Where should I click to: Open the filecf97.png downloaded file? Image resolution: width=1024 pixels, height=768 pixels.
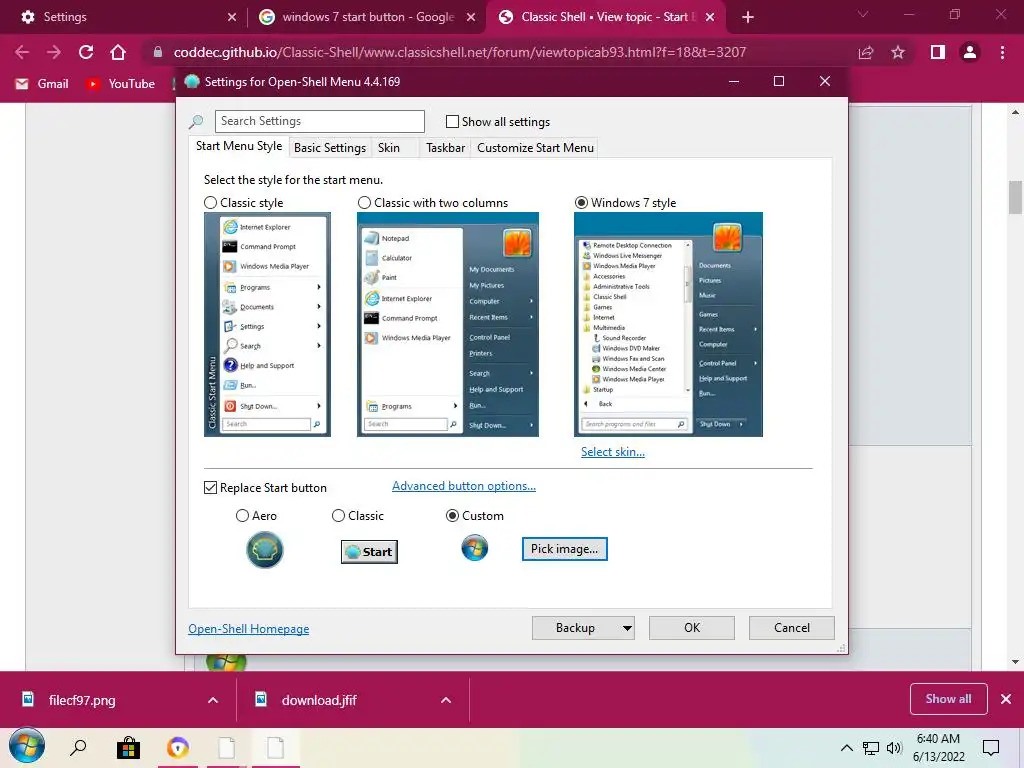(82, 700)
